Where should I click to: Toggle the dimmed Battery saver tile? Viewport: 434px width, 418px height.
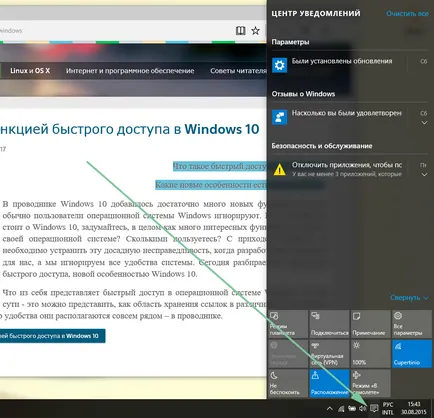click(x=288, y=353)
